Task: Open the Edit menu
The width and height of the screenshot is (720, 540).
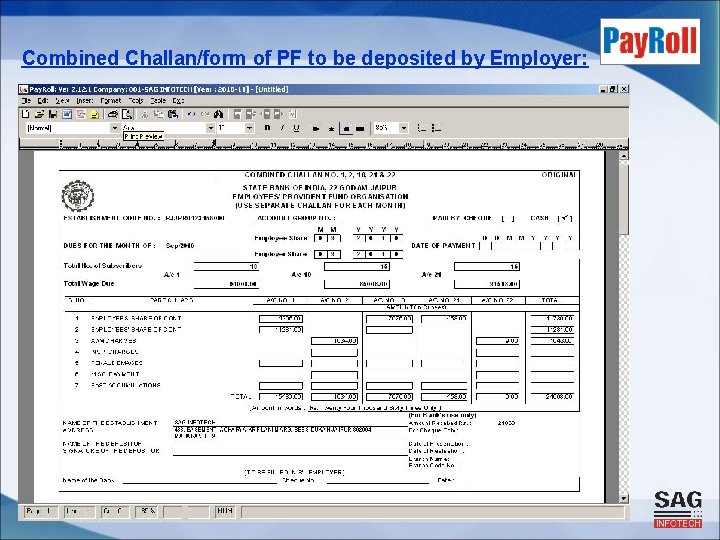Action: [x=43, y=101]
